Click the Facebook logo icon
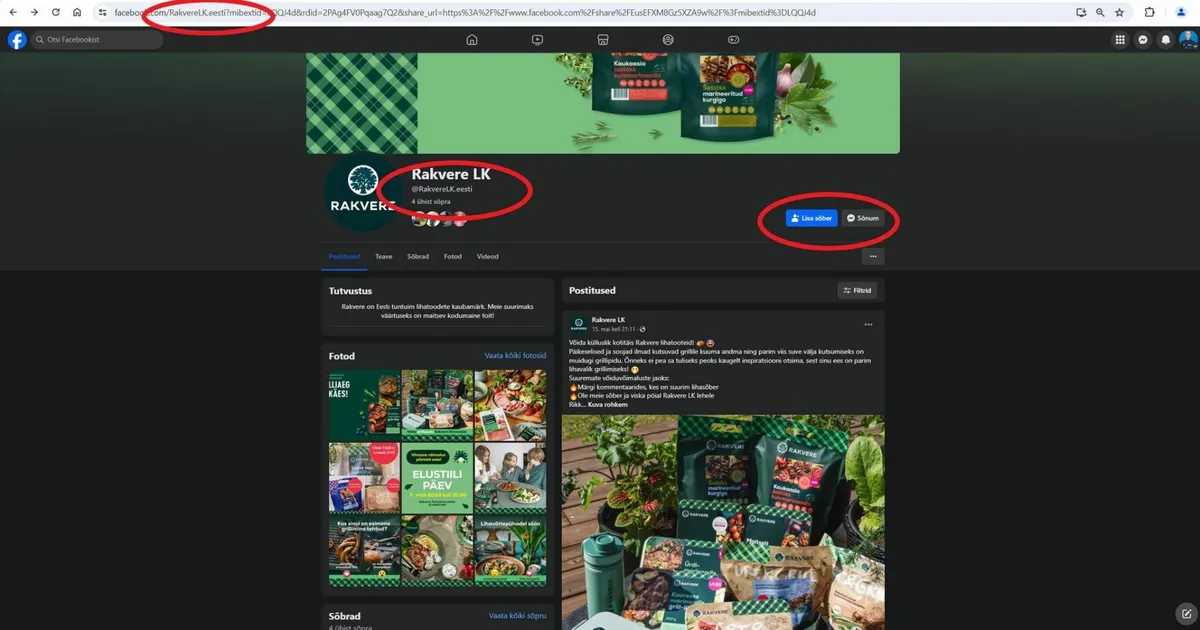The width and height of the screenshot is (1200, 630). tap(17, 40)
